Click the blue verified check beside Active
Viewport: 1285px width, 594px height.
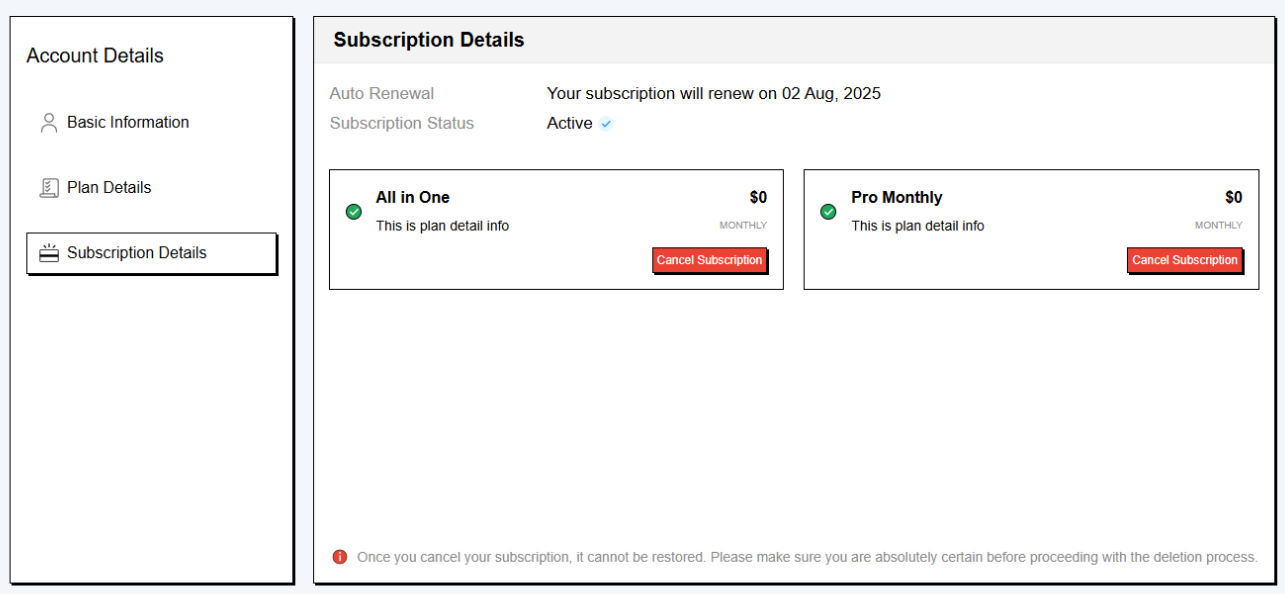pyautogui.click(x=606, y=124)
